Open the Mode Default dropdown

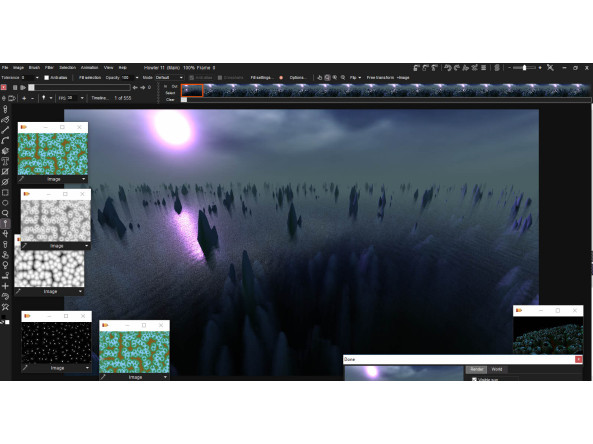(169, 78)
